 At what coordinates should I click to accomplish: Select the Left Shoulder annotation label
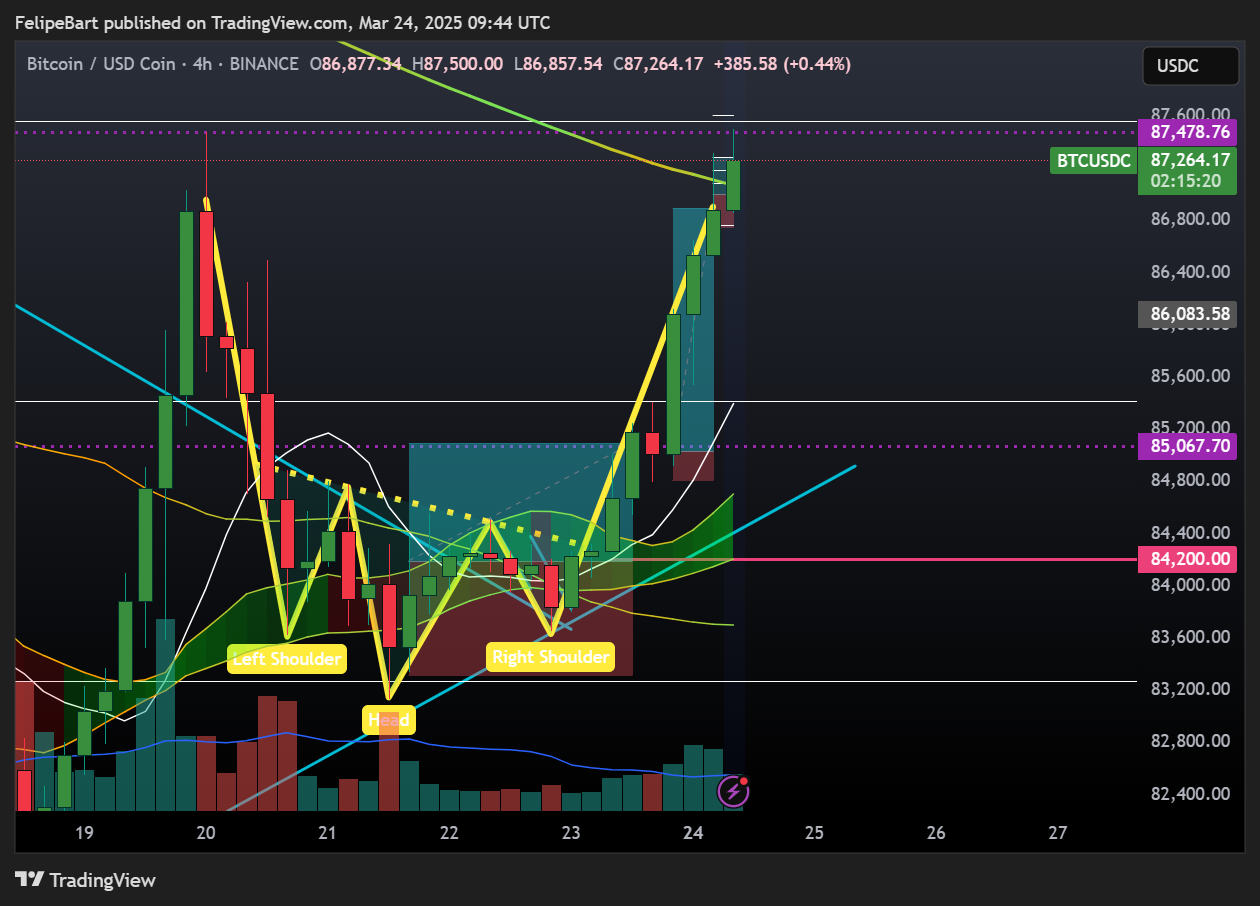[287, 659]
